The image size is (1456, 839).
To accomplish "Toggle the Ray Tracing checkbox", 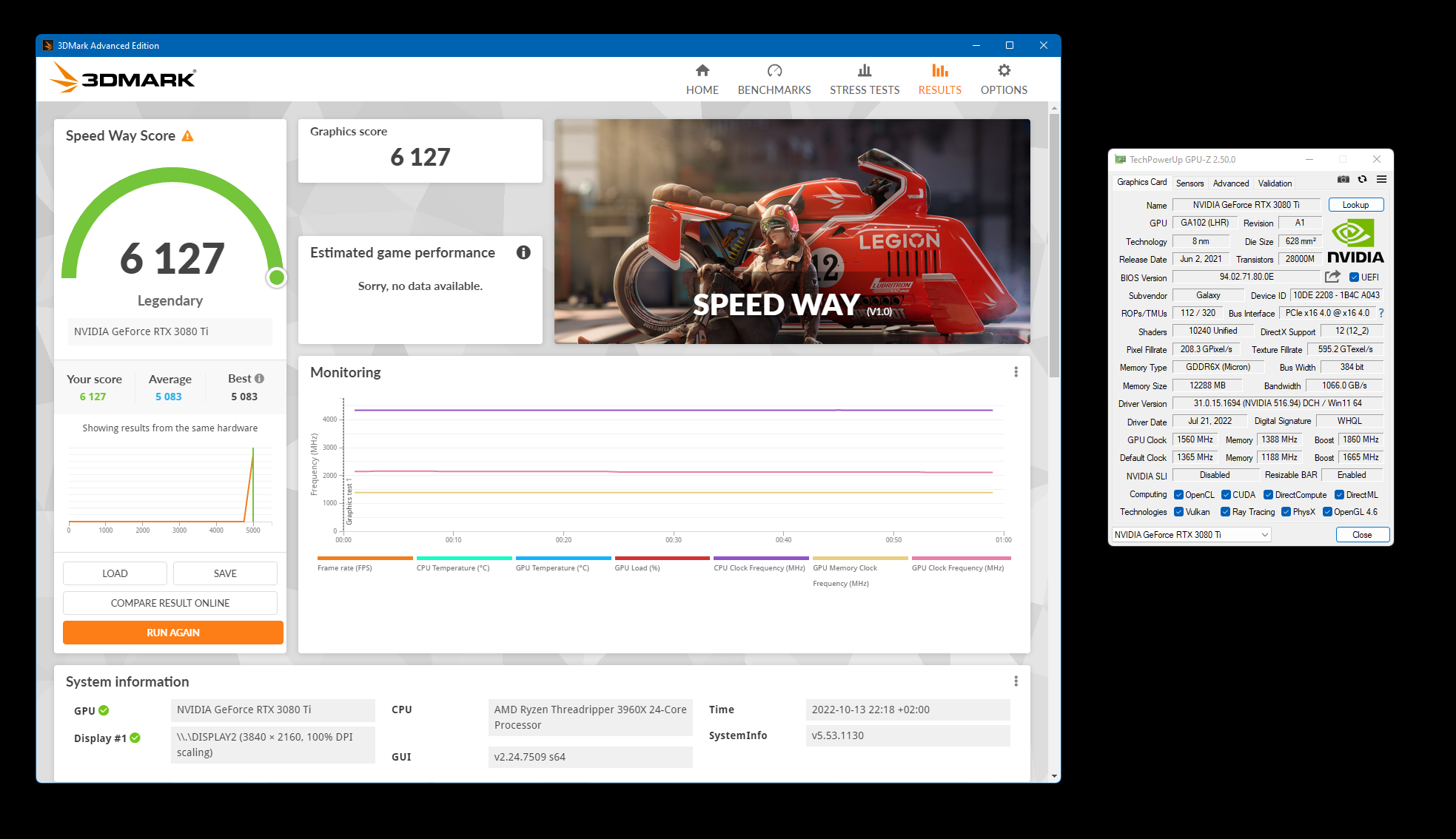I will pos(1225,512).
